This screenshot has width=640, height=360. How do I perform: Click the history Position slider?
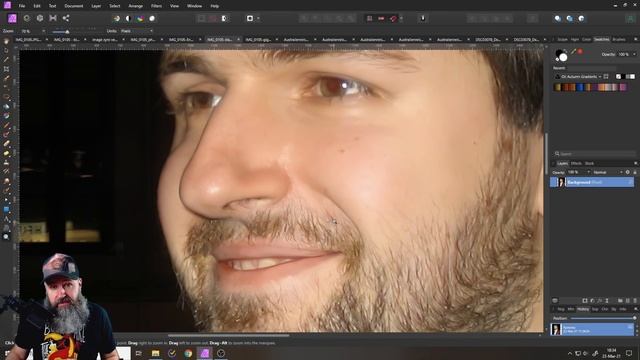click(603, 318)
